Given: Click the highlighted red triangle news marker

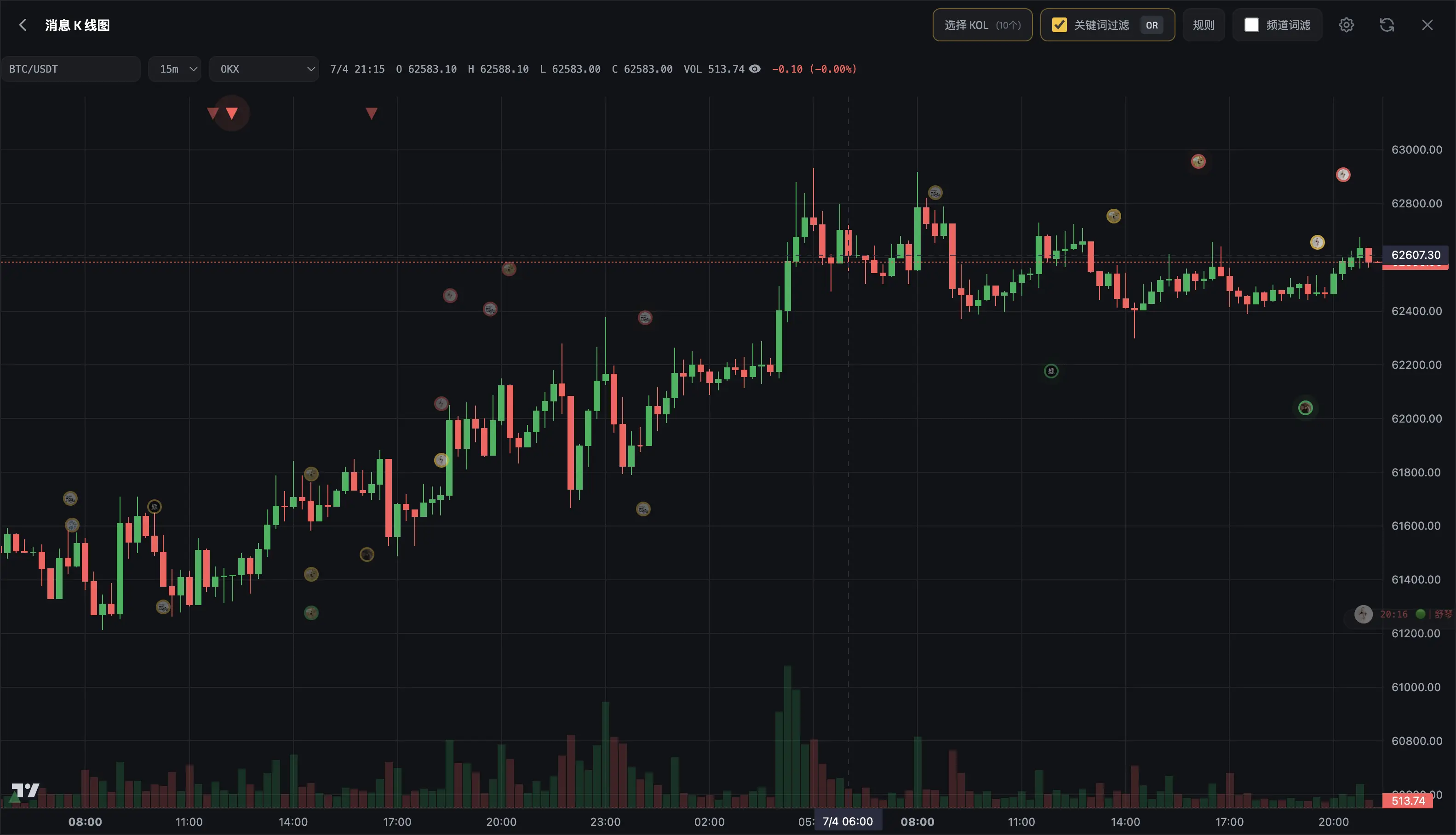Looking at the screenshot, I should click(232, 114).
